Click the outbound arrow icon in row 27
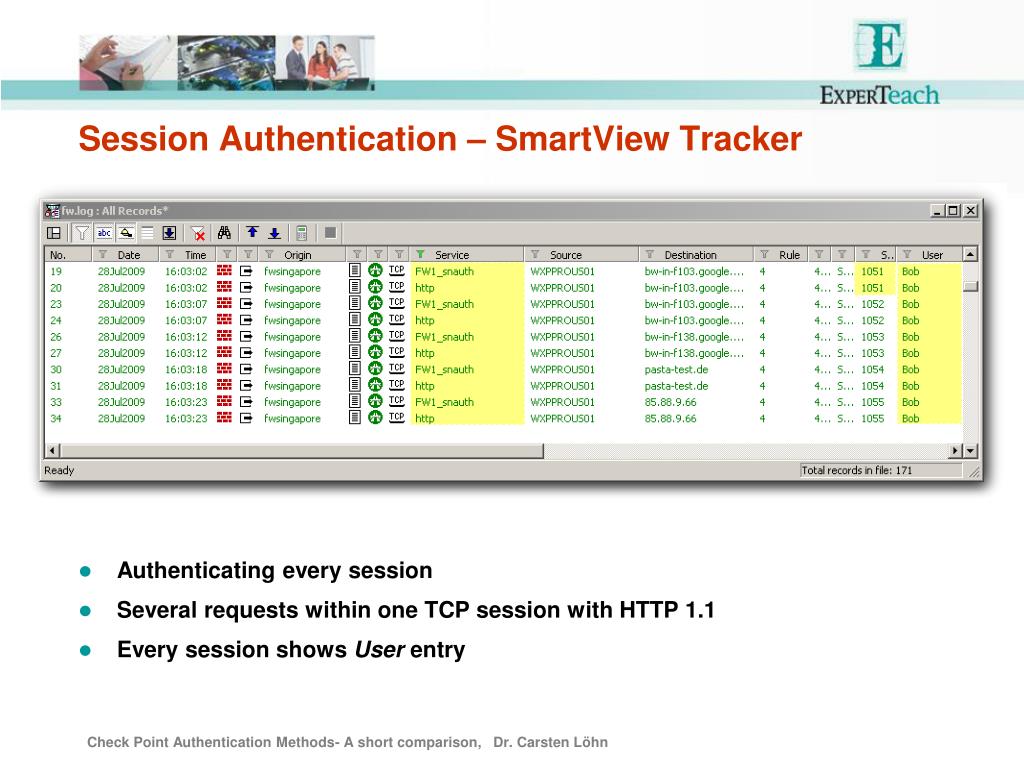The width and height of the screenshot is (1024, 768). (x=246, y=352)
